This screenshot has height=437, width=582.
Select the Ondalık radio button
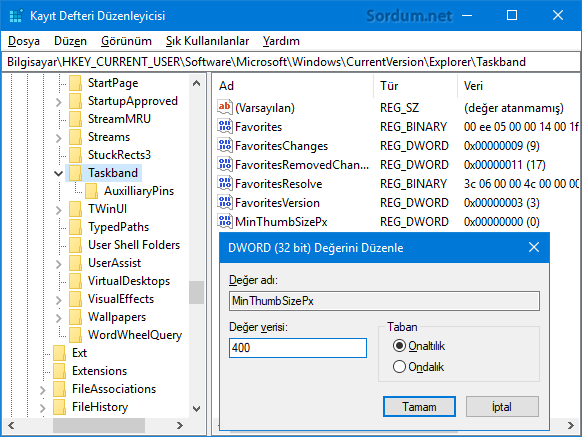click(399, 367)
